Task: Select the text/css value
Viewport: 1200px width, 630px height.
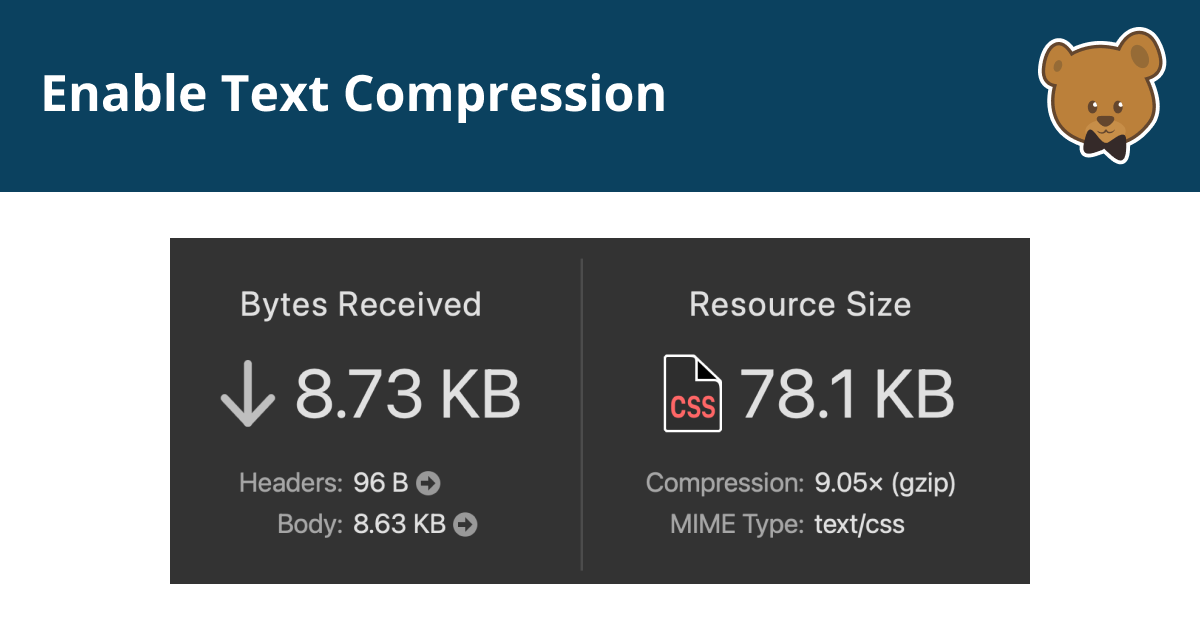Action: [860, 524]
